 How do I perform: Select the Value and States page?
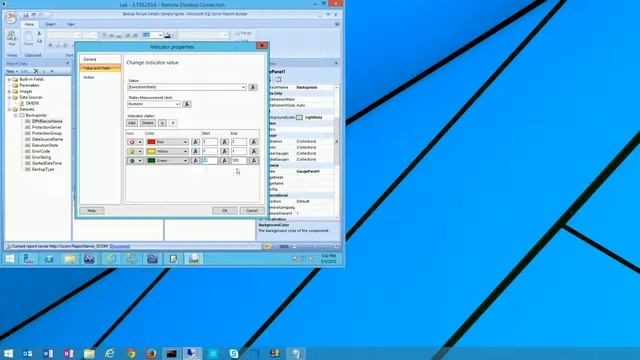[100, 68]
